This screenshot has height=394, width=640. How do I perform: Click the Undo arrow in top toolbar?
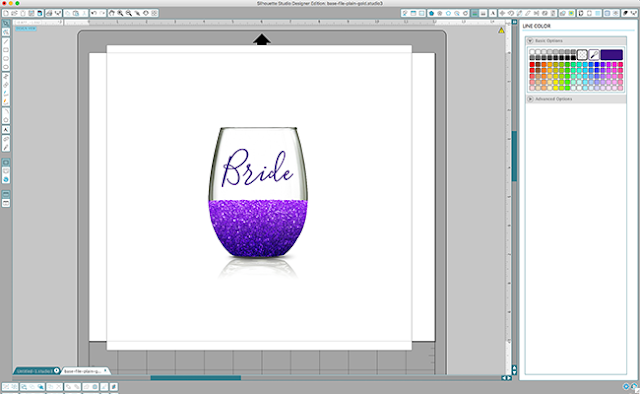click(93, 13)
